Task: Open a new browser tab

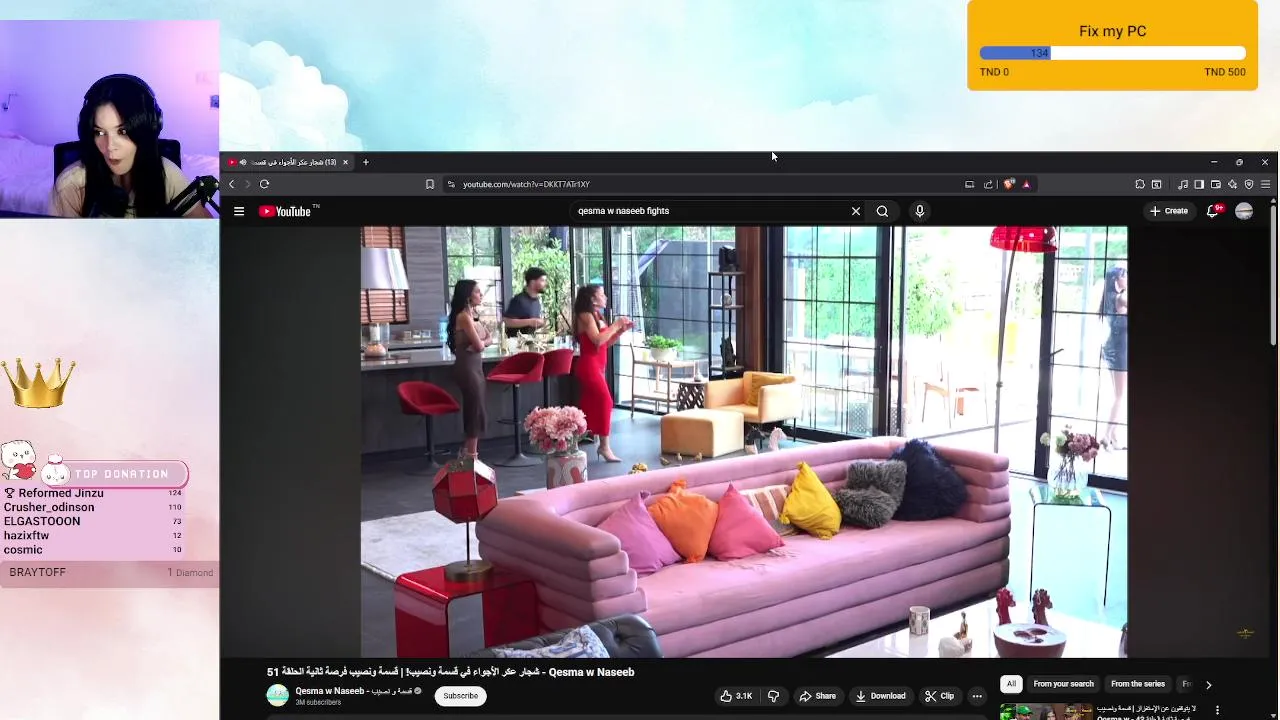Action: coord(366,162)
